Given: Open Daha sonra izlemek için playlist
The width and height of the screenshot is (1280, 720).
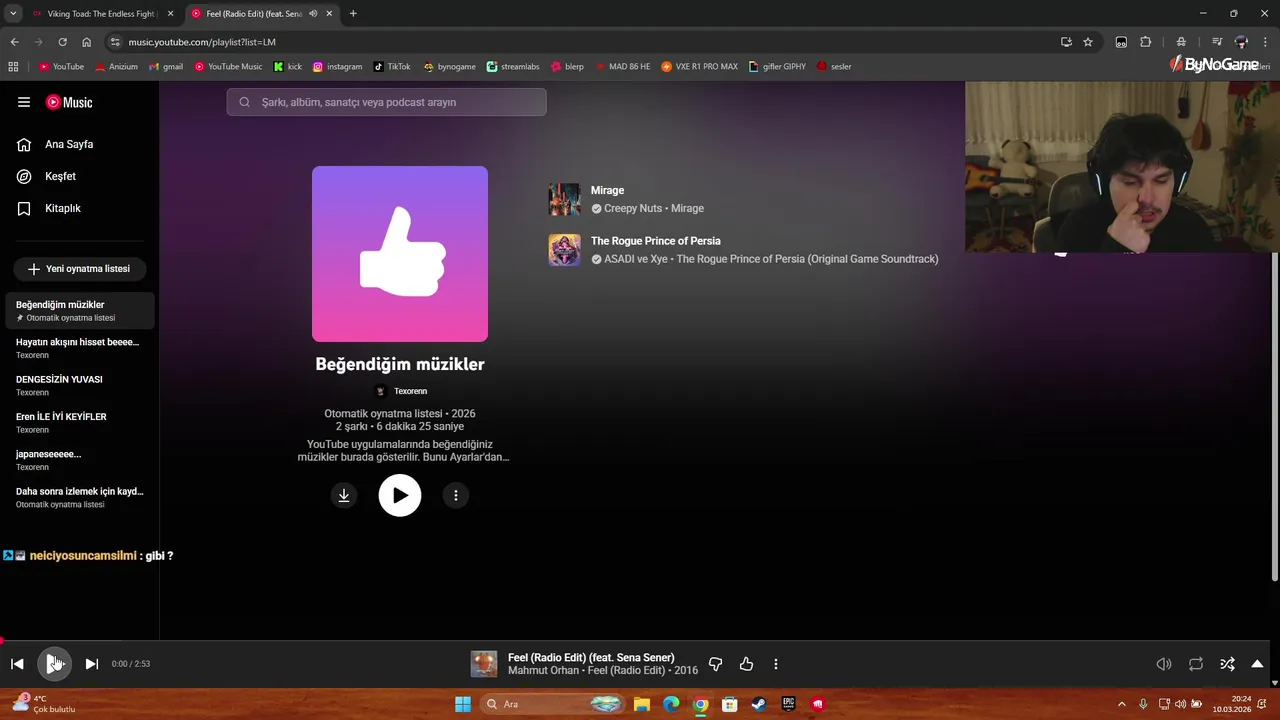Looking at the screenshot, I should tap(80, 497).
